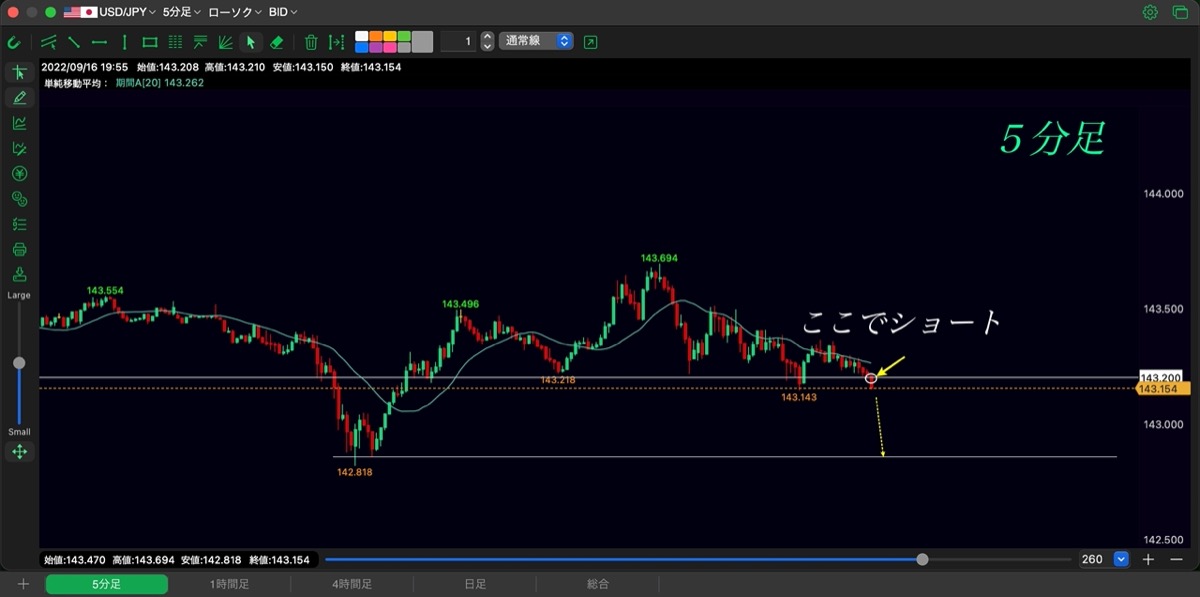Click the zoom-in plus button bottom right

click(x=1149, y=559)
